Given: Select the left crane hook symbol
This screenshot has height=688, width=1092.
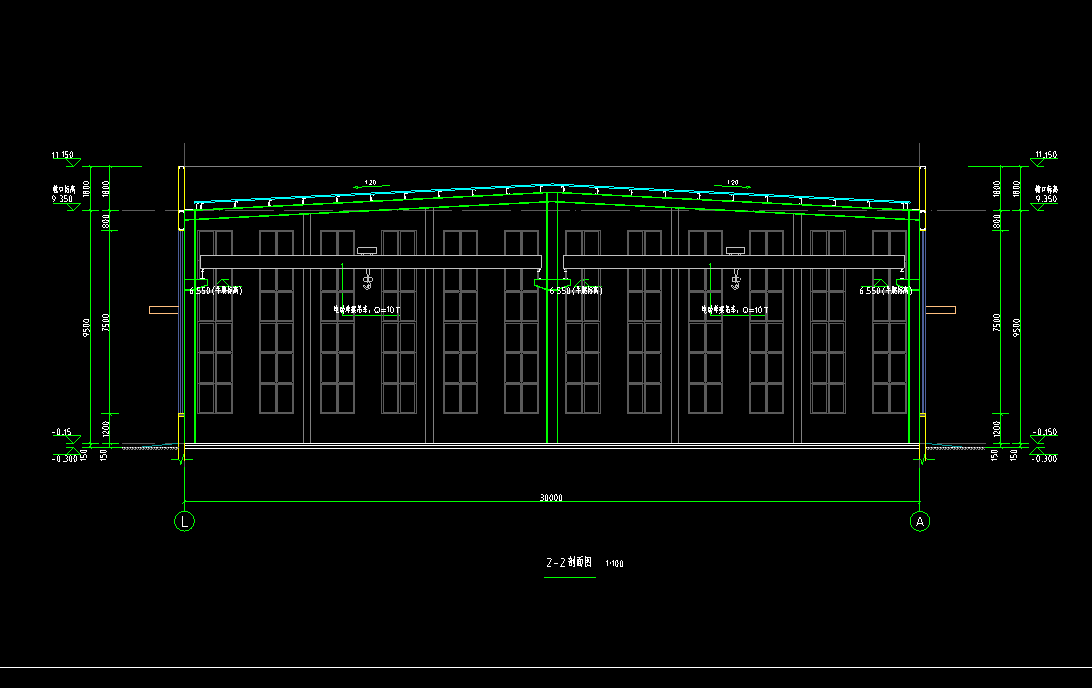Looking at the screenshot, I should [x=367, y=281].
